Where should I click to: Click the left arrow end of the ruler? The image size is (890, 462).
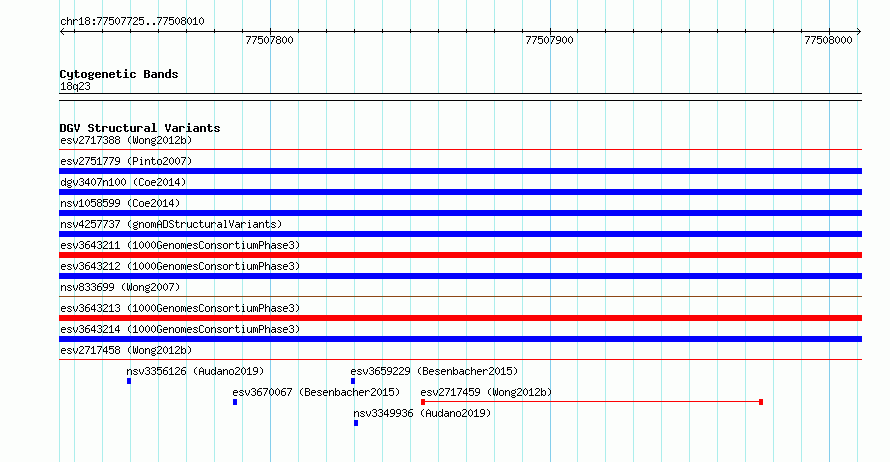pyautogui.click(x=62, y=31)
